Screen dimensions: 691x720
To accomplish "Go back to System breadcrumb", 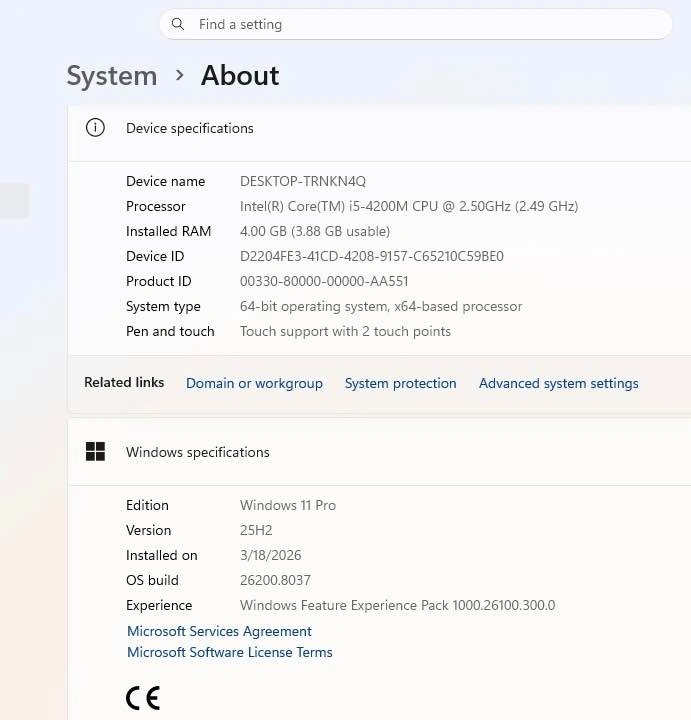I will [112, 76].
